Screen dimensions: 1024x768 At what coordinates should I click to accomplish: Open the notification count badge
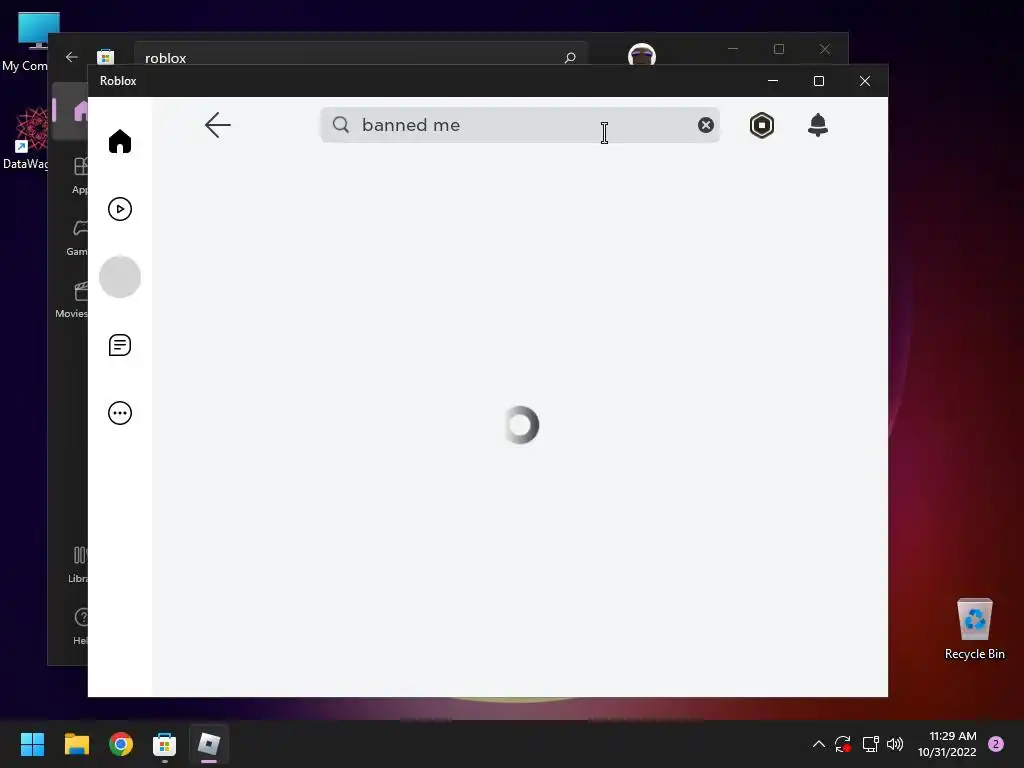(995, 744)
